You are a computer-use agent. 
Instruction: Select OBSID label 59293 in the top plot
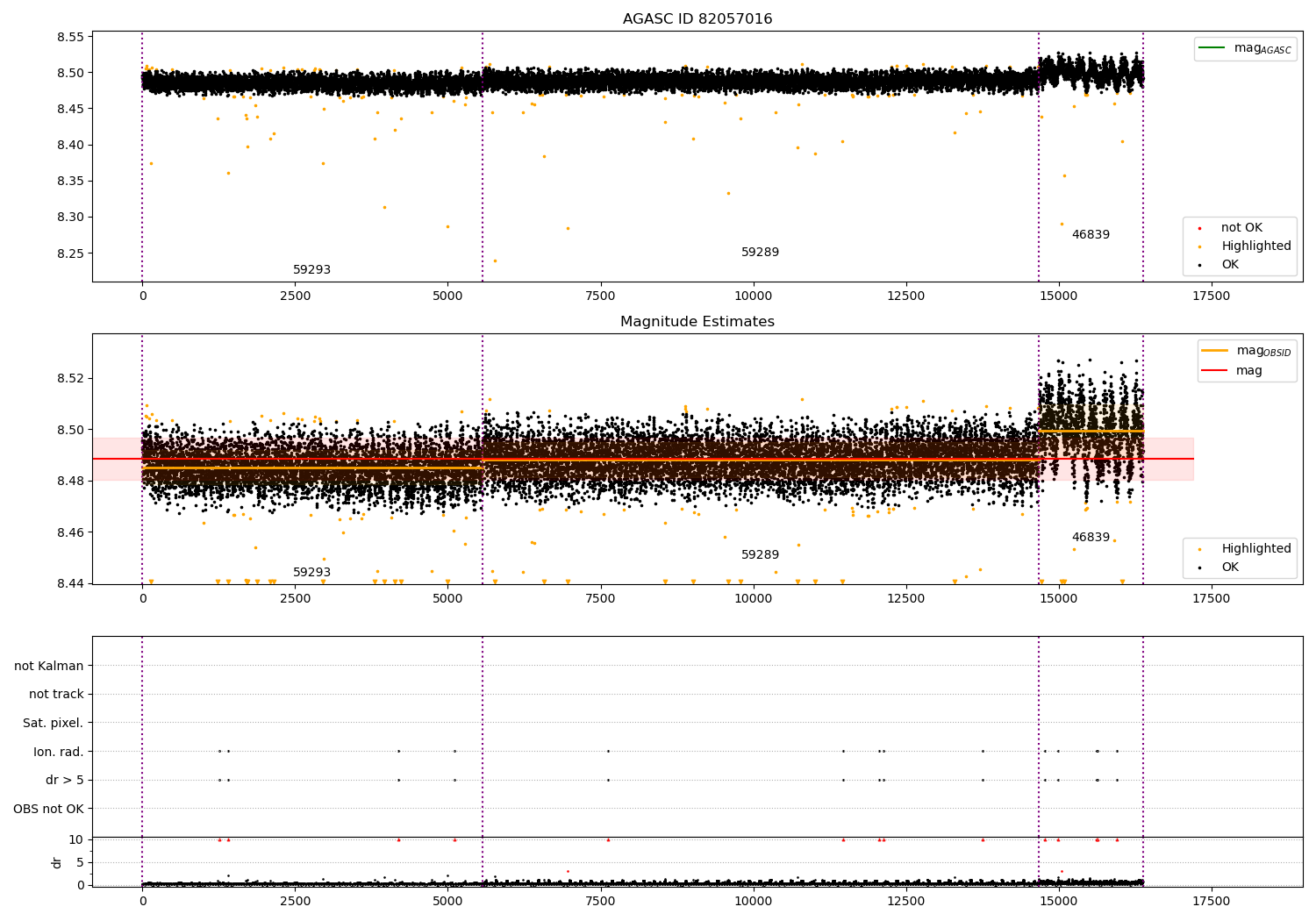pyautogui.click(x=311, y=270)
